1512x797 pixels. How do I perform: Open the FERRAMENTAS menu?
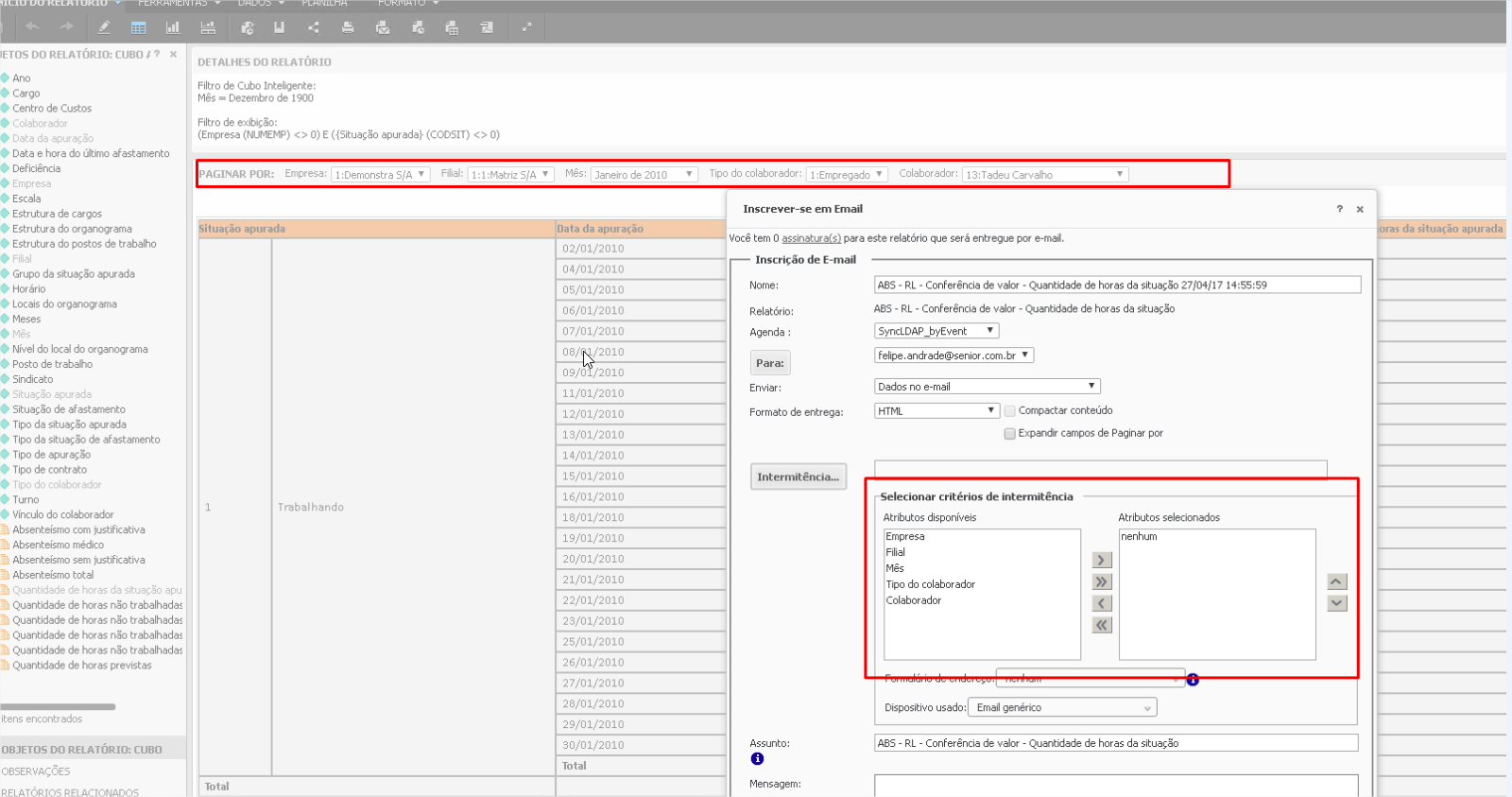coord(179,4)
